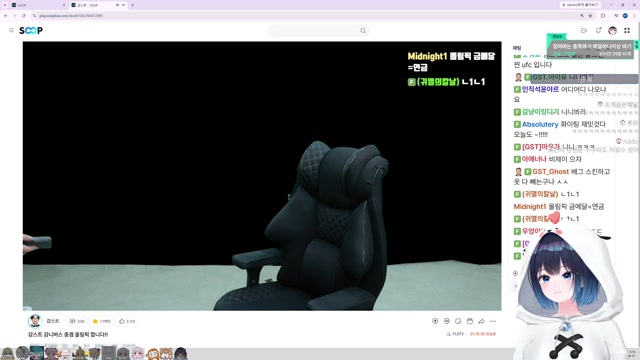The width and height of the screenshot is (640, 360).
Task: Go back in browser history
Action: pyautogui.click(x=6, y=16)
